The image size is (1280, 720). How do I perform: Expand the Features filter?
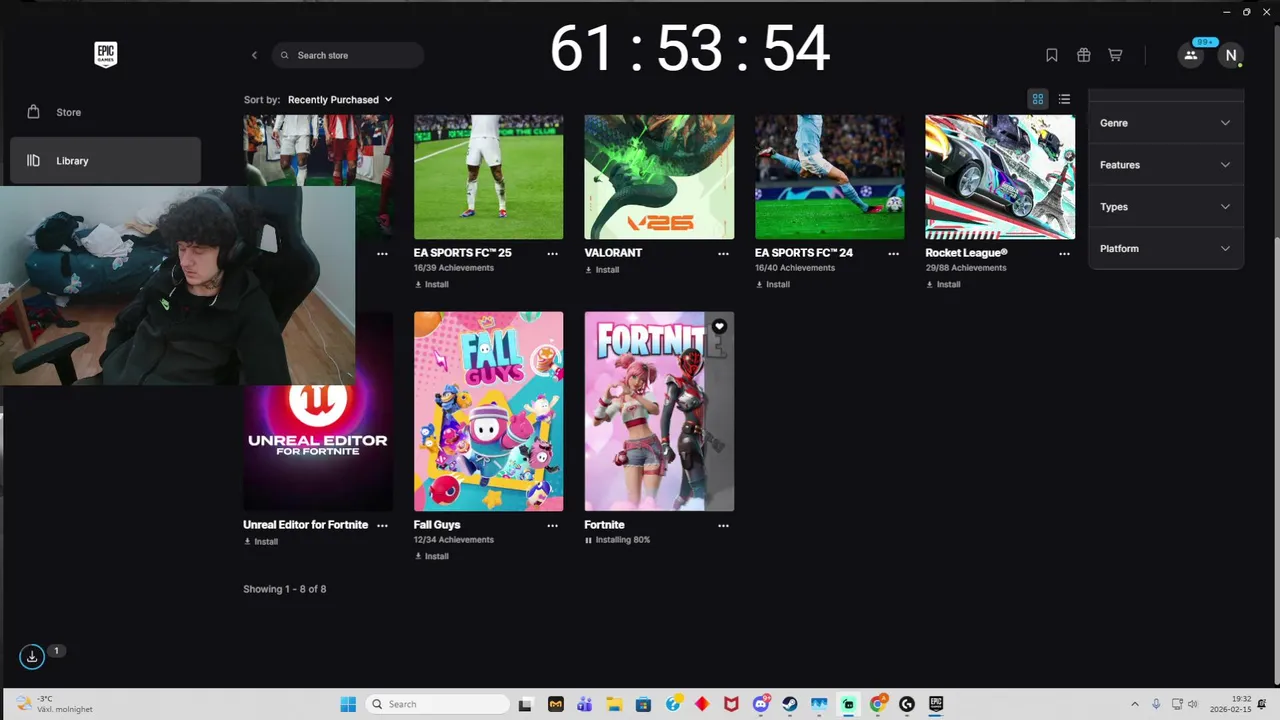coord(1165,165)
